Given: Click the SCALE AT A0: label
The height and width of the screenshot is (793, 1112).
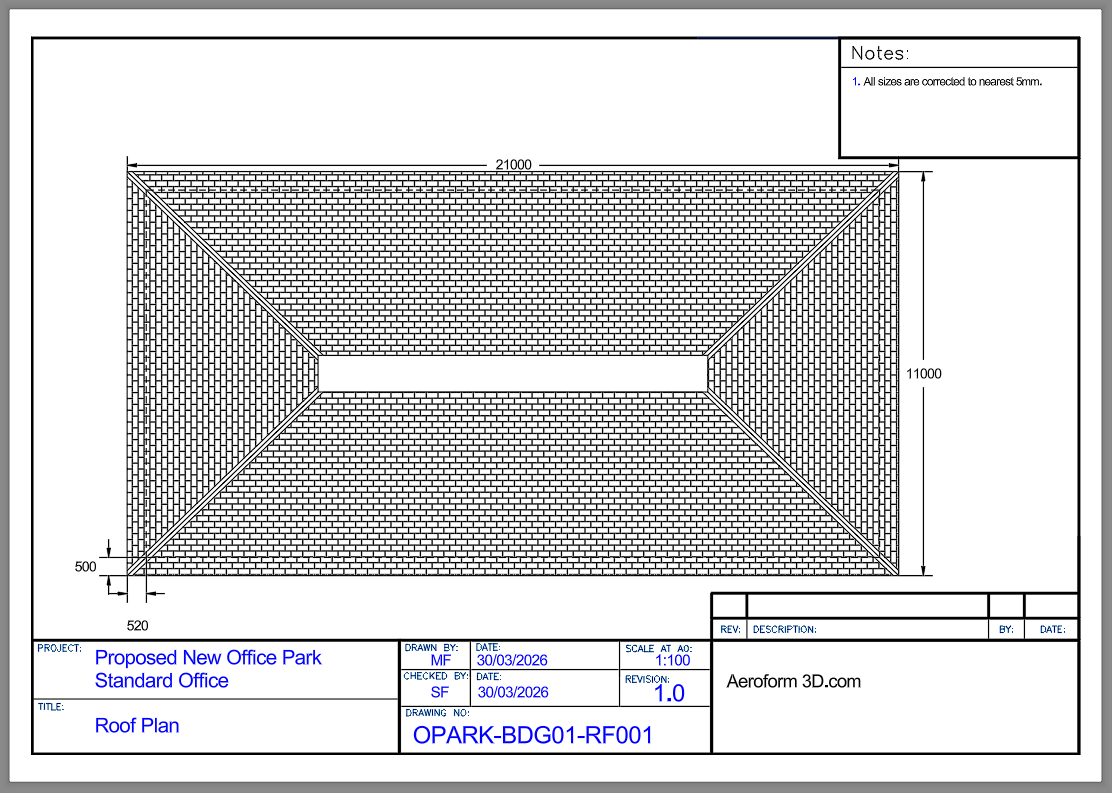Looking at the screenshot, I should click(x=658, y=648).
